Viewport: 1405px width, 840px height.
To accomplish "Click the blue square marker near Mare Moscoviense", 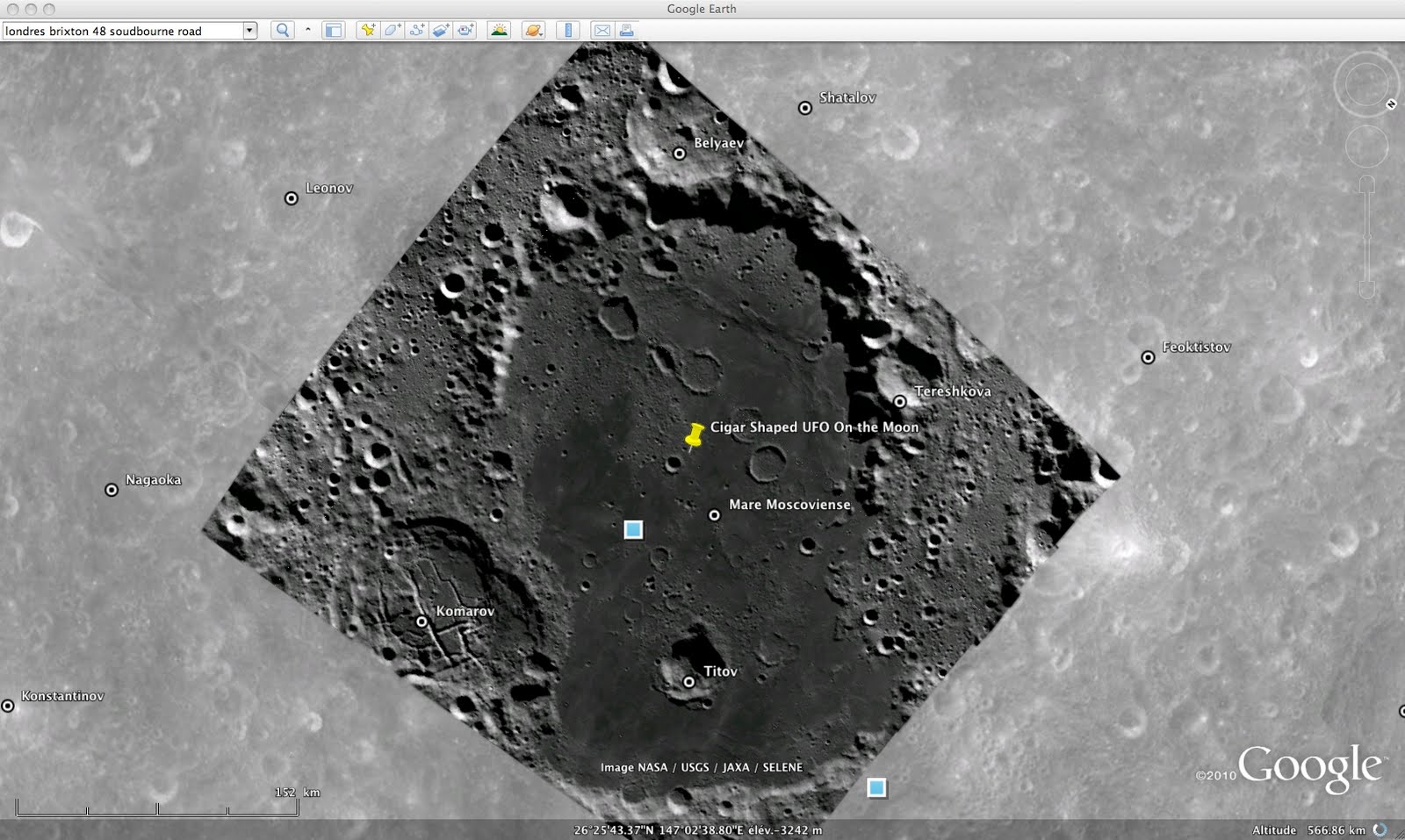I will click(x=633, y=529).
